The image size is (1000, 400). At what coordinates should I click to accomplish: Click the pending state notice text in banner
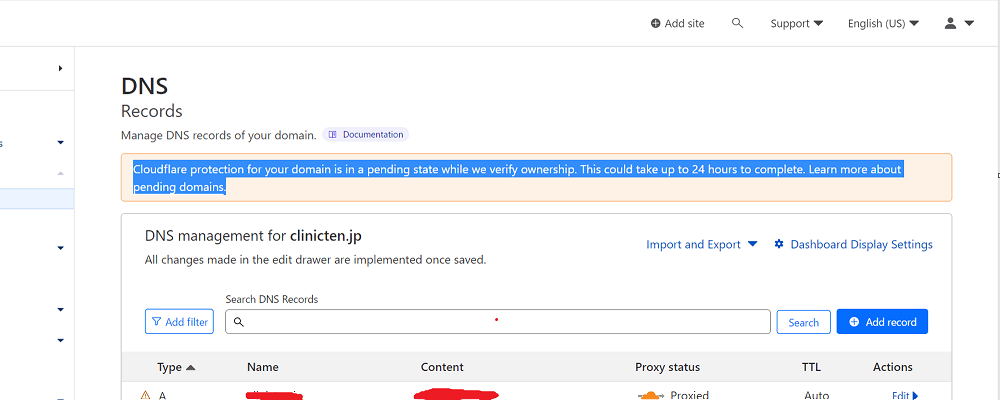click(x=517, y=178)
